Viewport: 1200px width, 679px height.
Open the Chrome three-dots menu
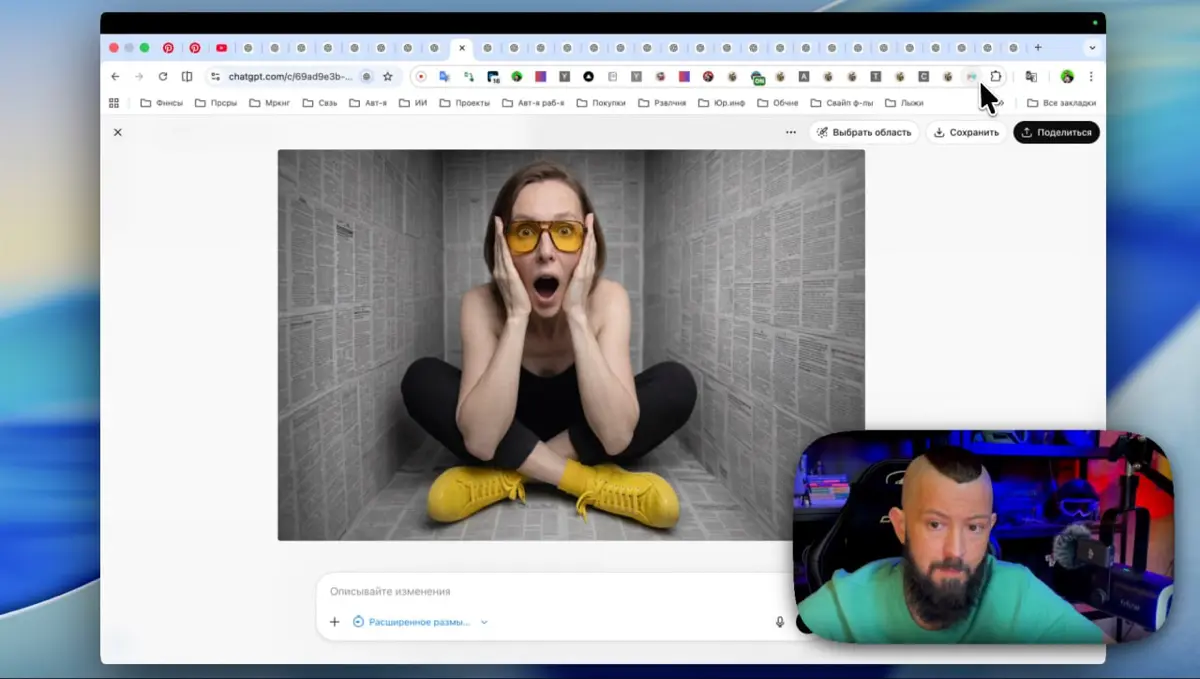pyautogui.click(x=1091, y=76)
